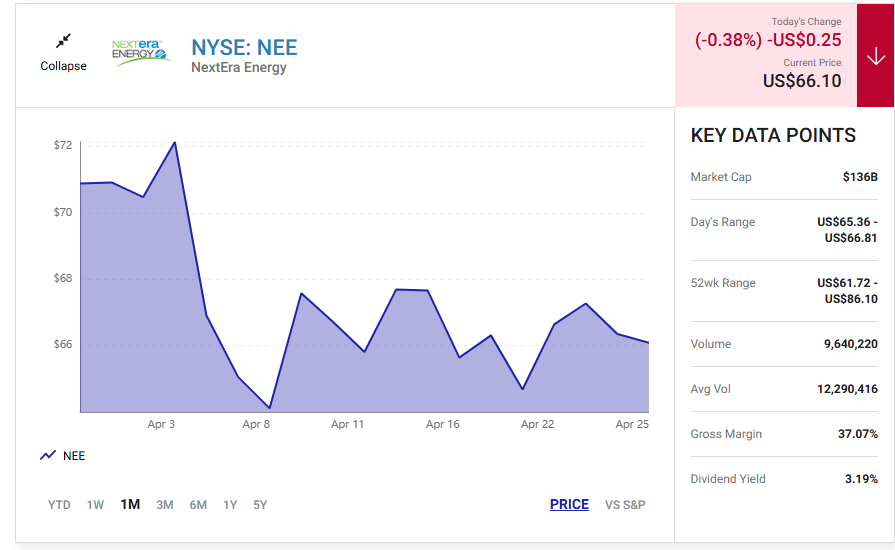Click the Apr 3 axis label

161,424
